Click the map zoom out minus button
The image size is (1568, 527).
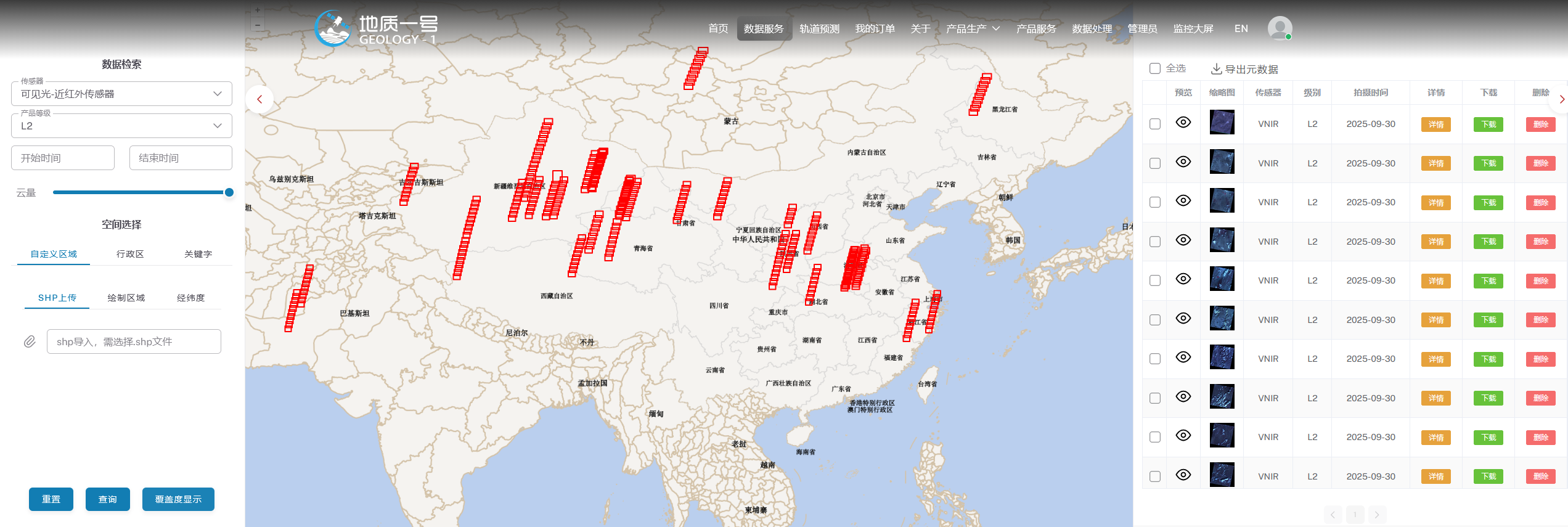(x=258, y=25)
